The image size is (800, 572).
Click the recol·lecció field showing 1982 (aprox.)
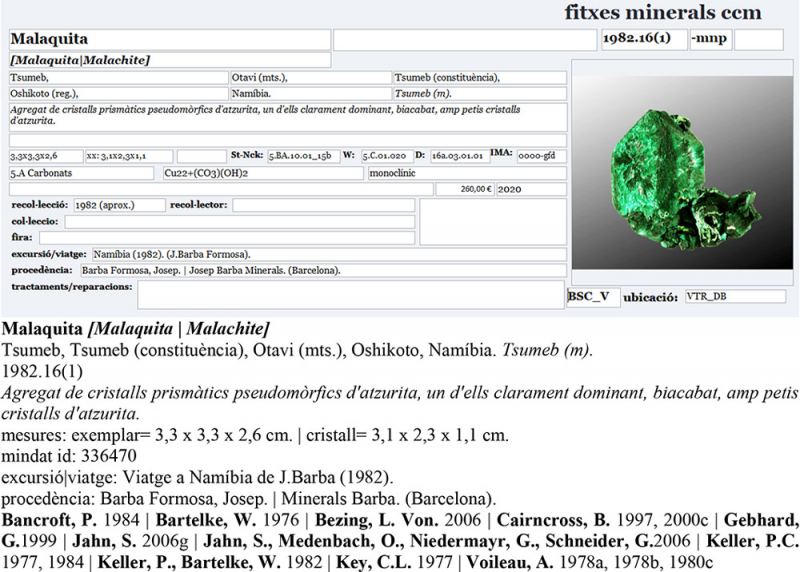tap(119, 205)
